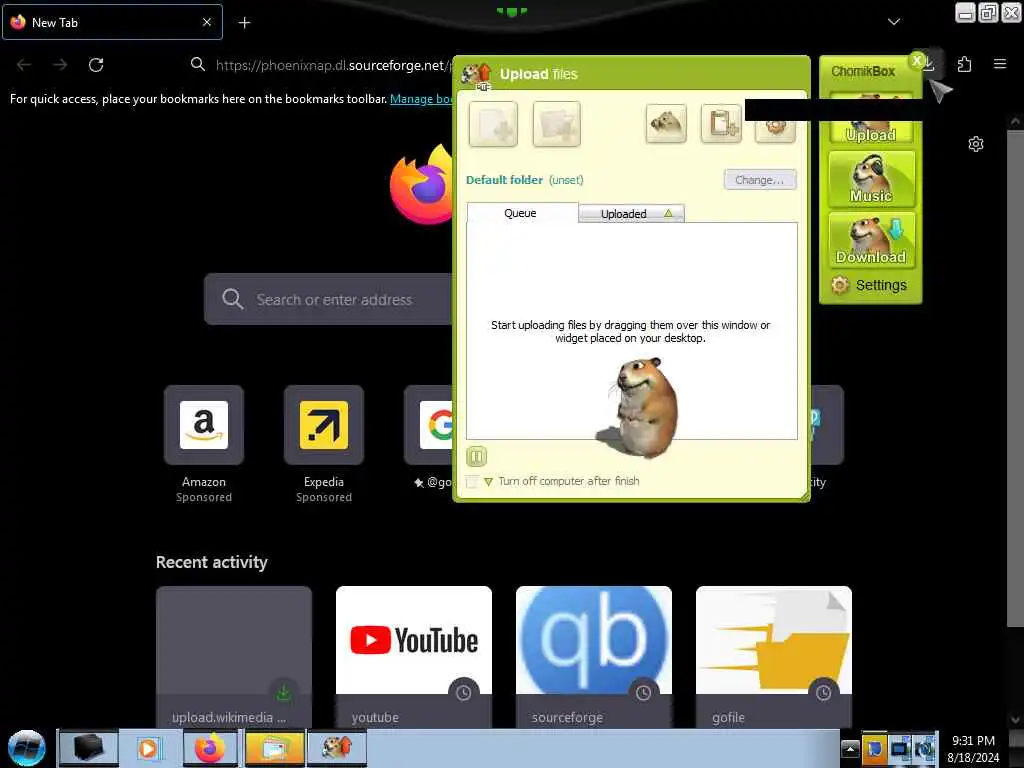Click the network icon in system tray
The width and height of the screenshot is (1024, 768).
[x=900, y=748]
